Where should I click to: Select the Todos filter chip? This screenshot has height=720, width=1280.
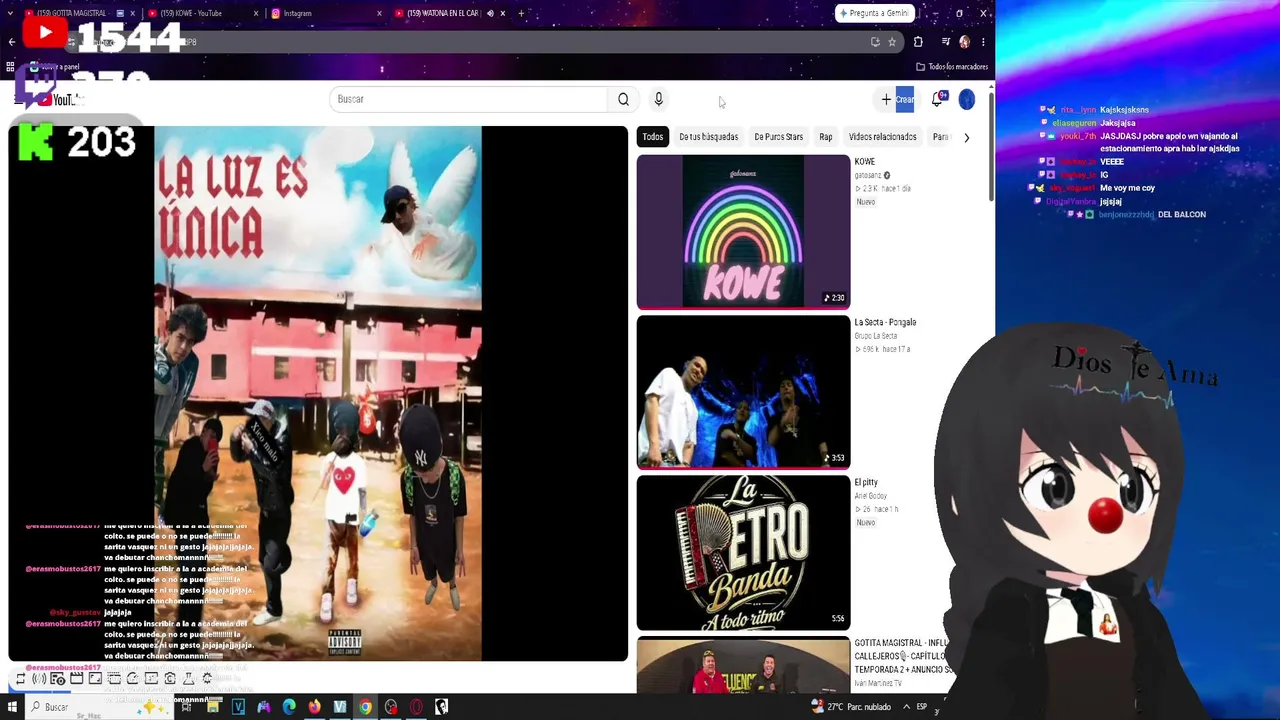653,137
